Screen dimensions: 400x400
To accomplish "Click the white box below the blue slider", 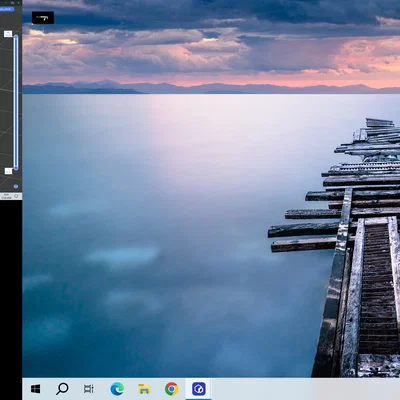I will 8,171.
